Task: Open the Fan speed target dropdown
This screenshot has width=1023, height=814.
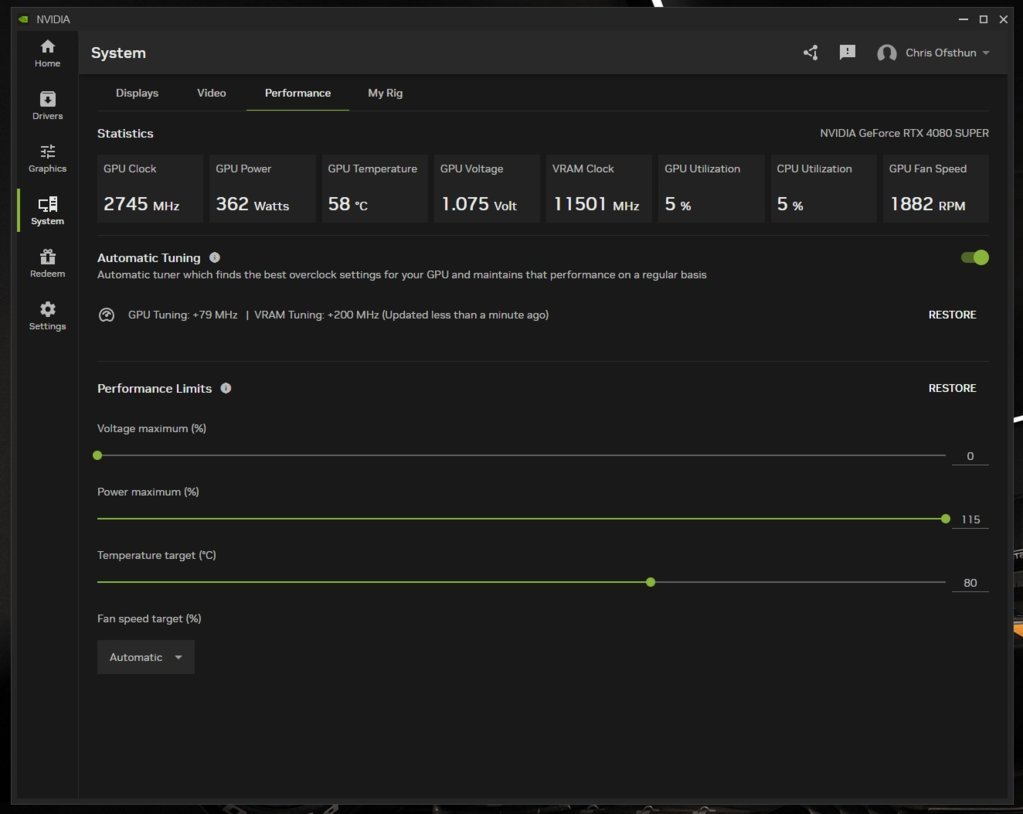Action: click(145, 657)
